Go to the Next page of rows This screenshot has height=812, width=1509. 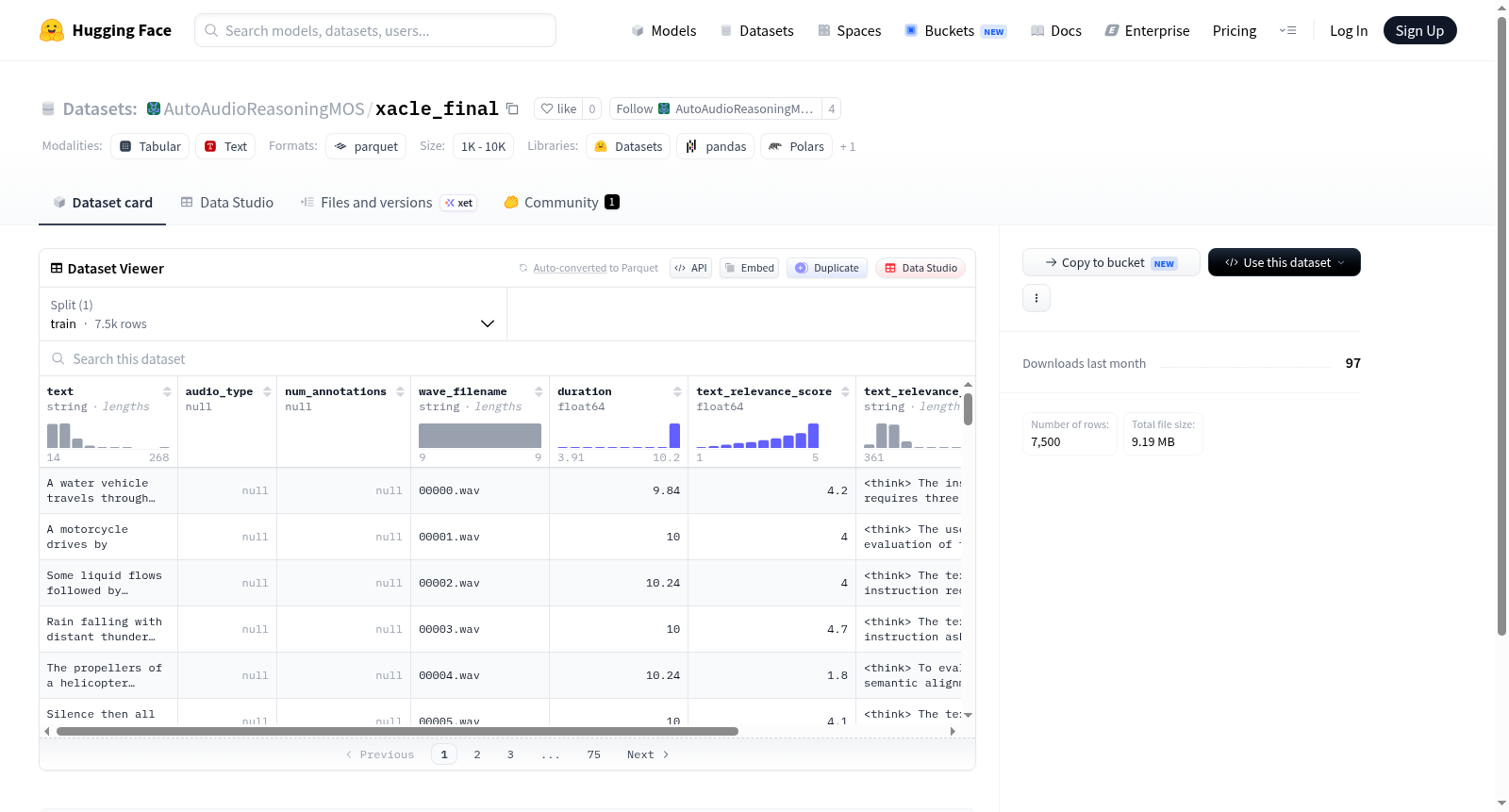coord(648,754)
